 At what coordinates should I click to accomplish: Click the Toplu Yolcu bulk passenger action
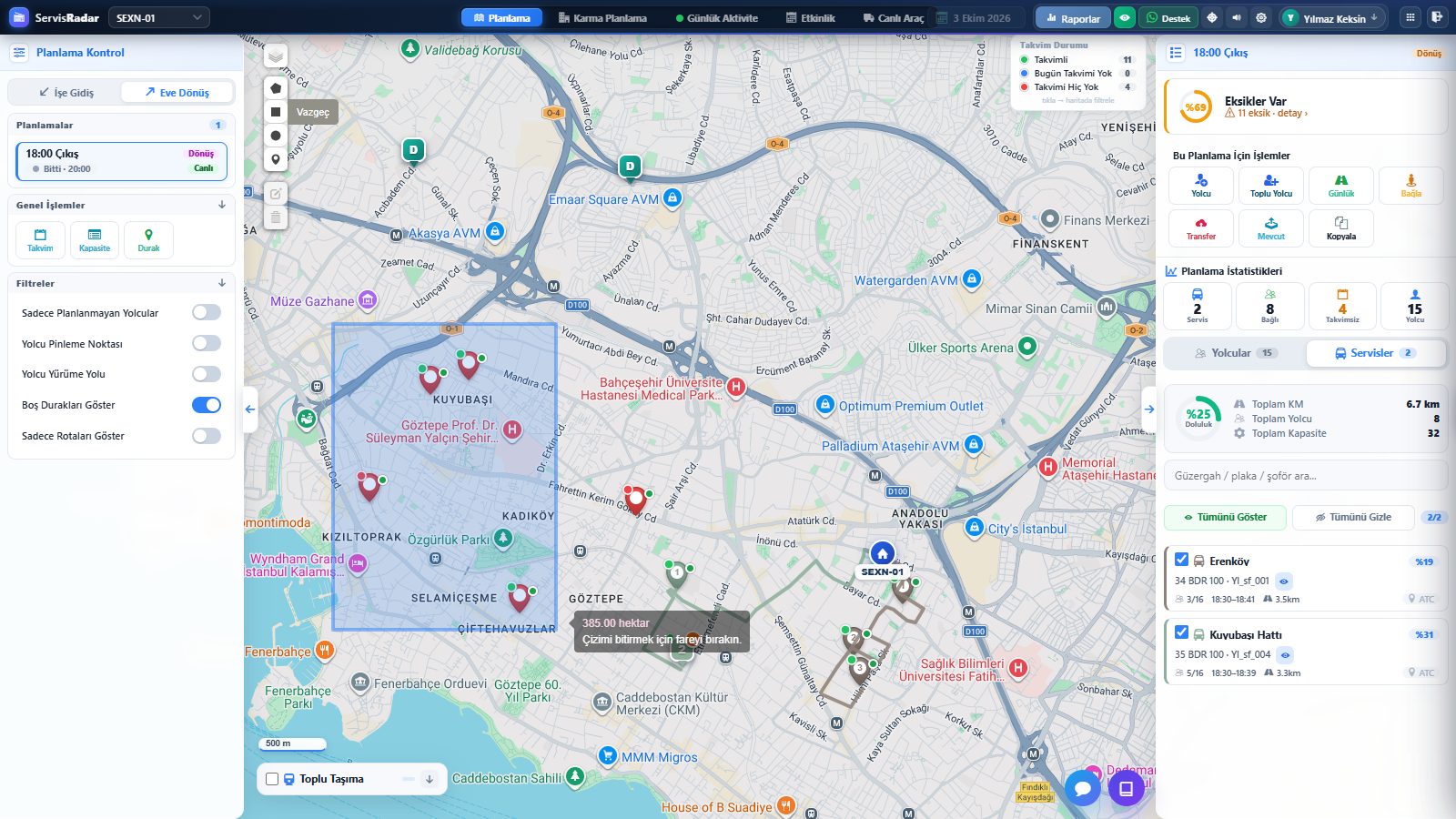pyautogui.click(x=1271, y=186)
